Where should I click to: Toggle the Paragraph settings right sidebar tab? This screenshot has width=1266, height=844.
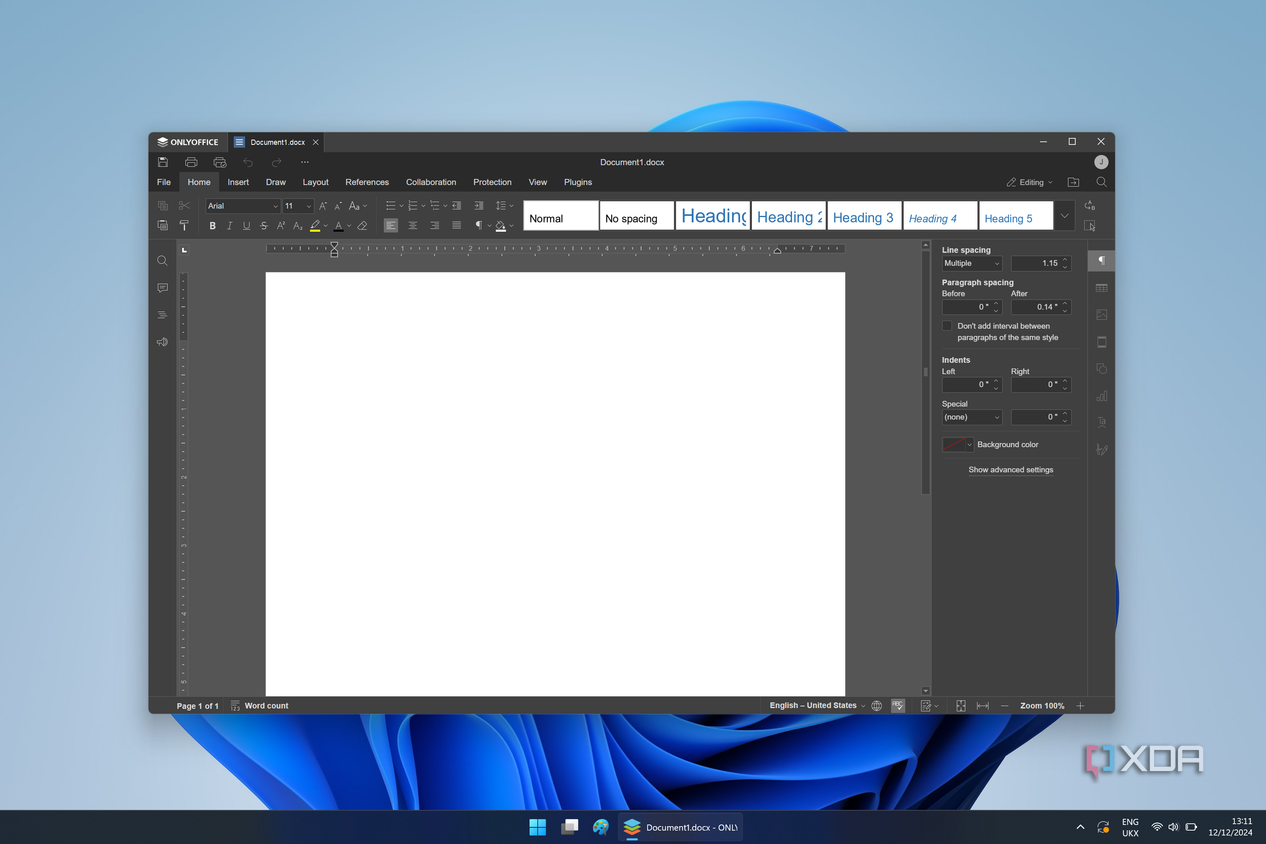coord(1101,260)
